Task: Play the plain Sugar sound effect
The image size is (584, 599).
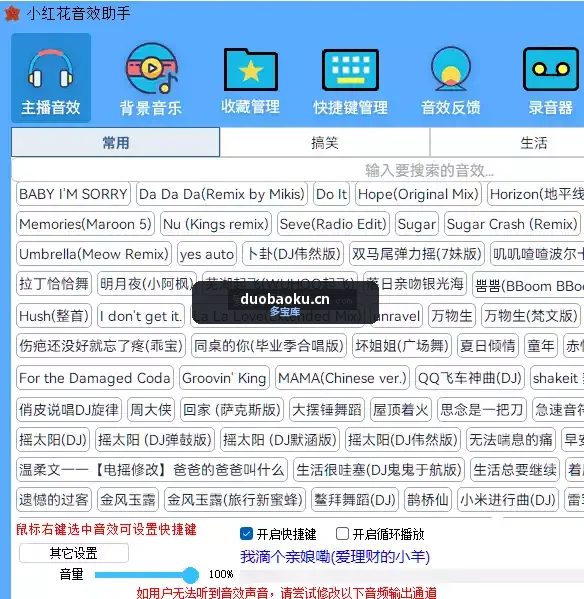Action: 417,224
